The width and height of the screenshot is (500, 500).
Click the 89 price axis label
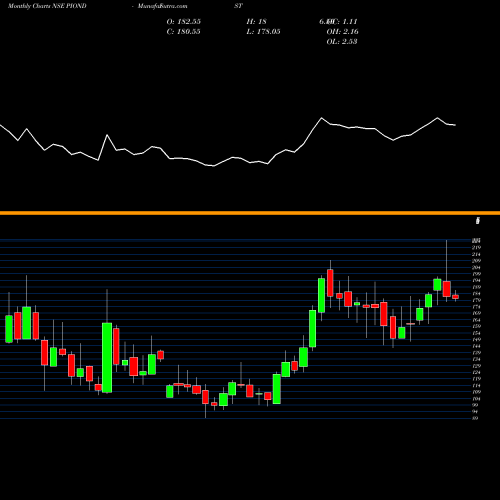(x=476, y=418)
